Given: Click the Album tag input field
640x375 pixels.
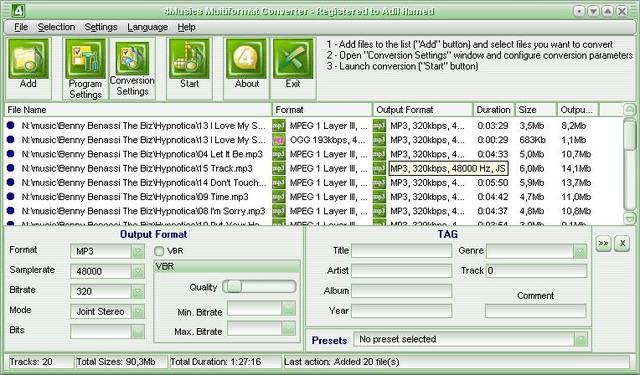Looking at the screenshot, I should 402,291.
